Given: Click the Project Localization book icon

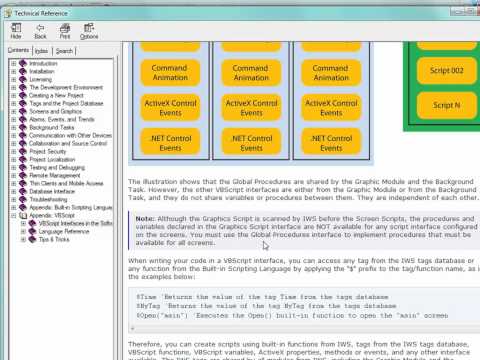Looking at the screenshot, I should (23, 159).
